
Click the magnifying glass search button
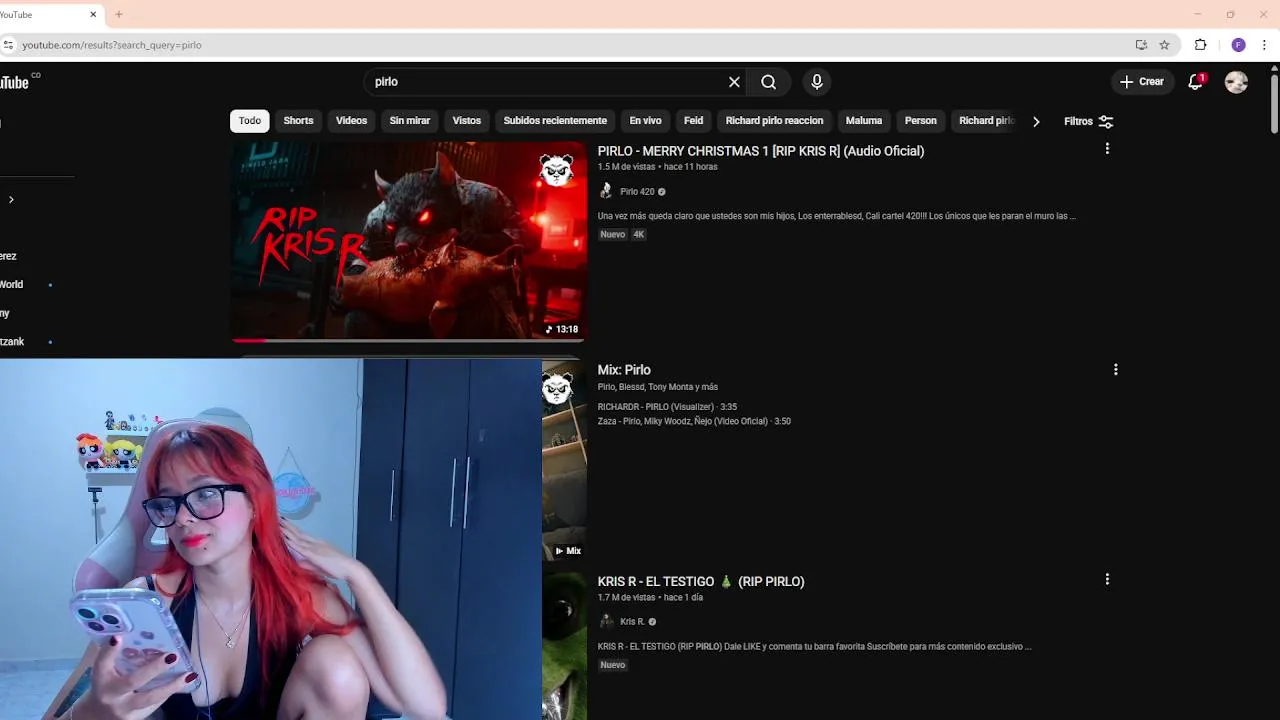point(768,82)
